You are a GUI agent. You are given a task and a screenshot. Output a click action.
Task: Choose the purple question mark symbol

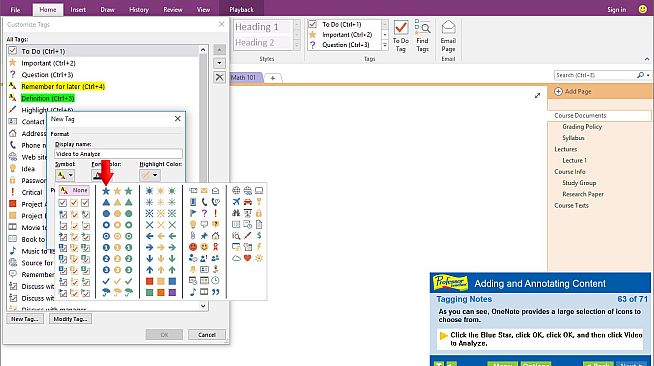(x=204, y=213)
